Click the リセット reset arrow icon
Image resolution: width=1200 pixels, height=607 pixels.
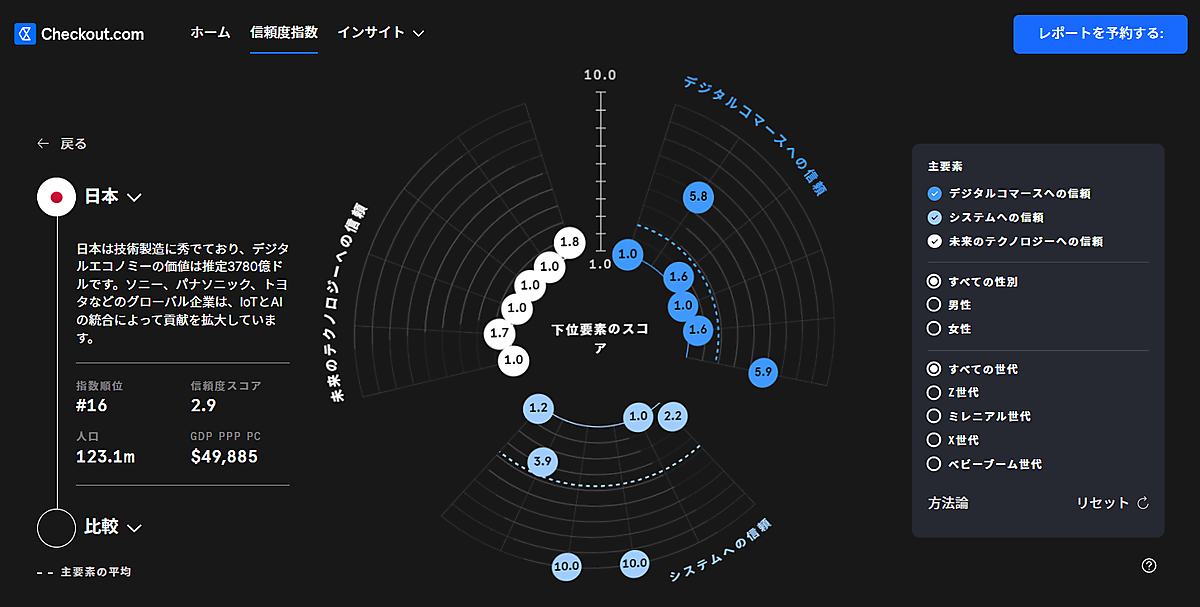(1143, 503)
